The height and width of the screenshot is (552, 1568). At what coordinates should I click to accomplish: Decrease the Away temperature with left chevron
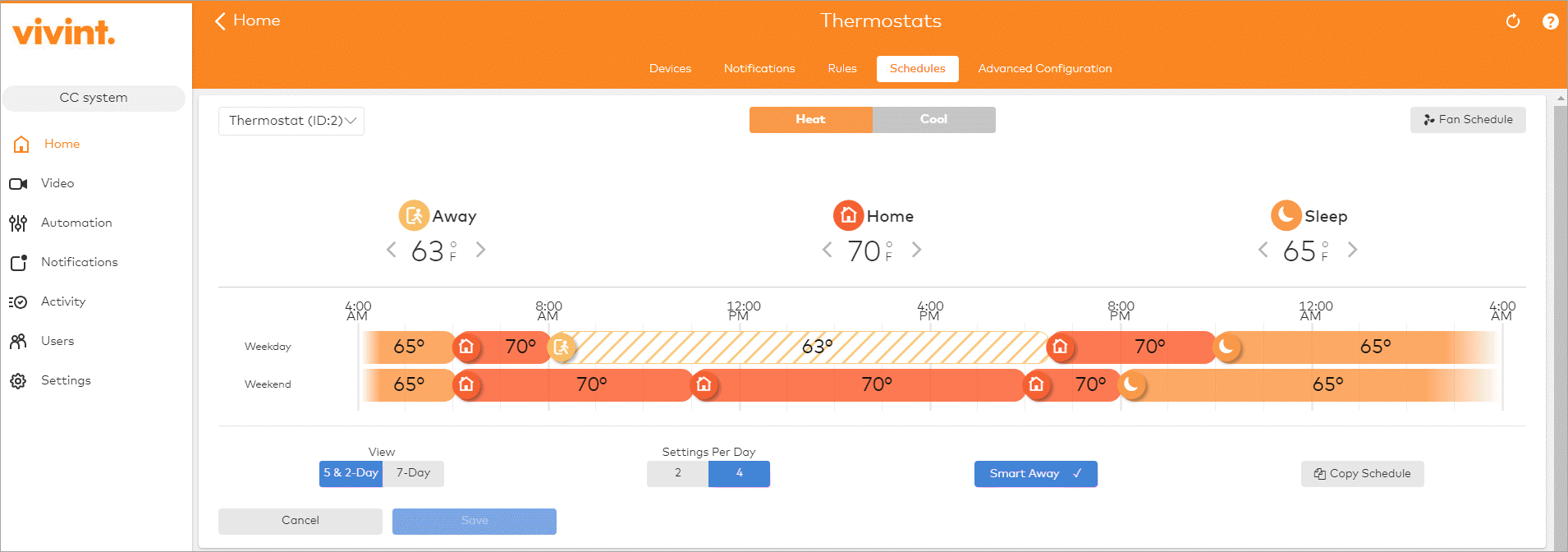392,250
